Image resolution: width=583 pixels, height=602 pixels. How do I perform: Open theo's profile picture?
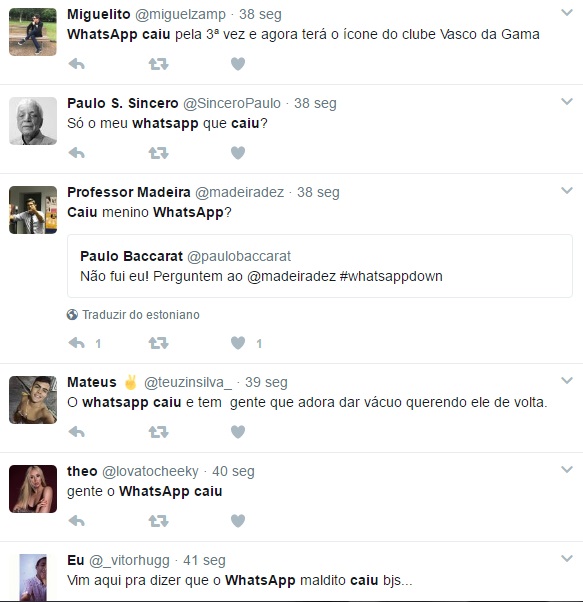[33, 489]
